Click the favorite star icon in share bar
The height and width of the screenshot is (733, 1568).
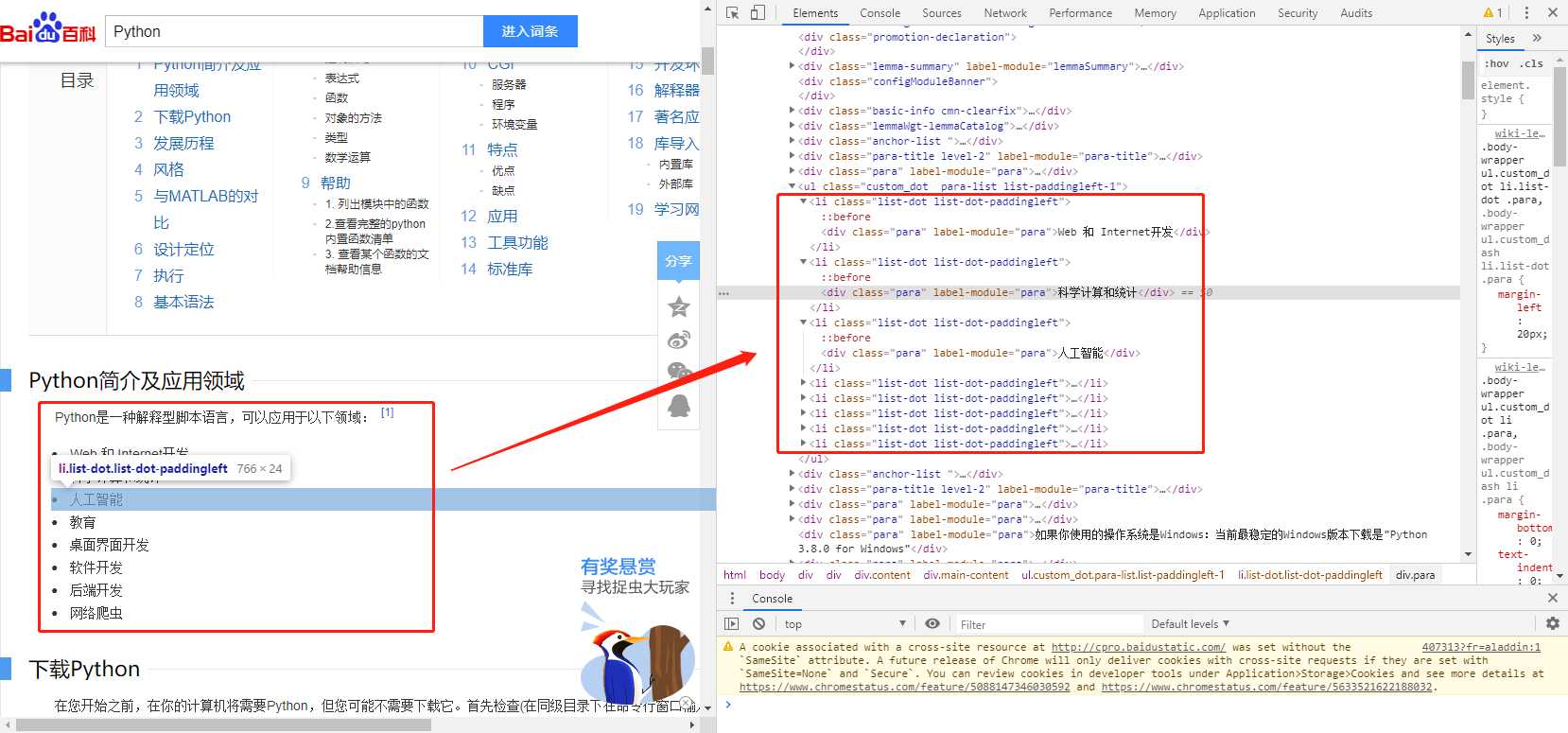point(678,306)
